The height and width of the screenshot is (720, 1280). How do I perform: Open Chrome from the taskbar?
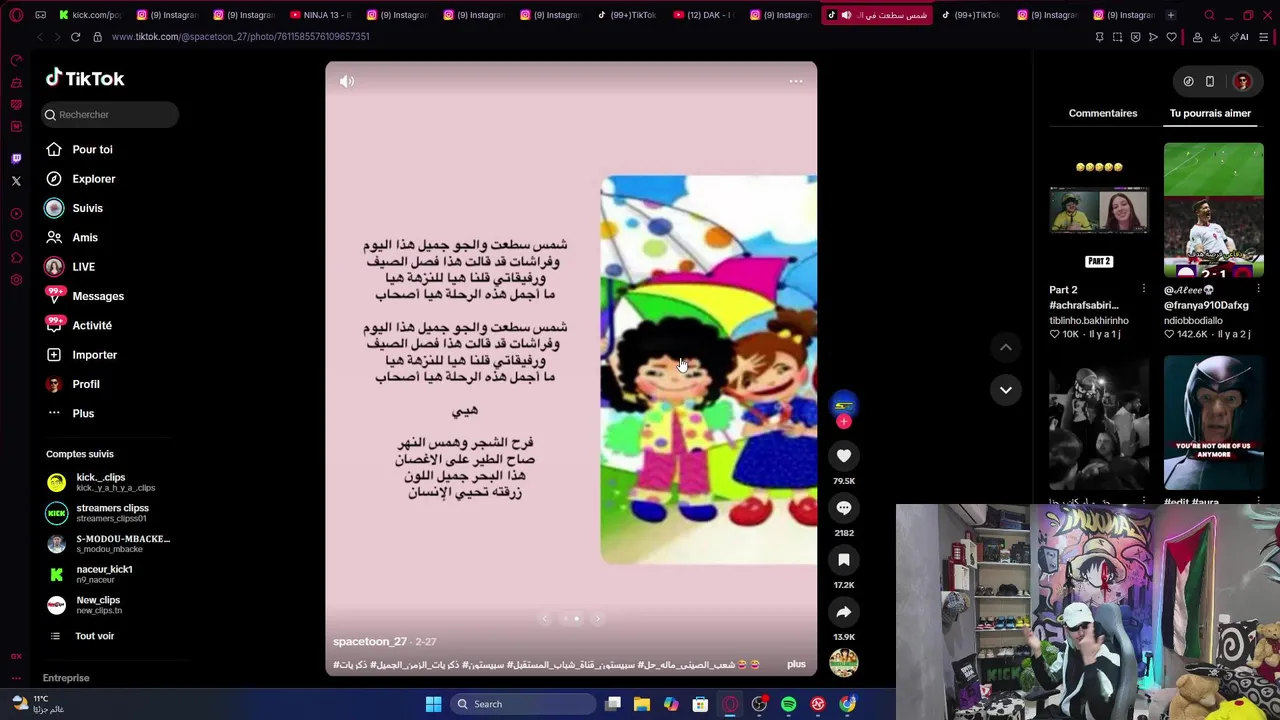click(x=847, y=704)
